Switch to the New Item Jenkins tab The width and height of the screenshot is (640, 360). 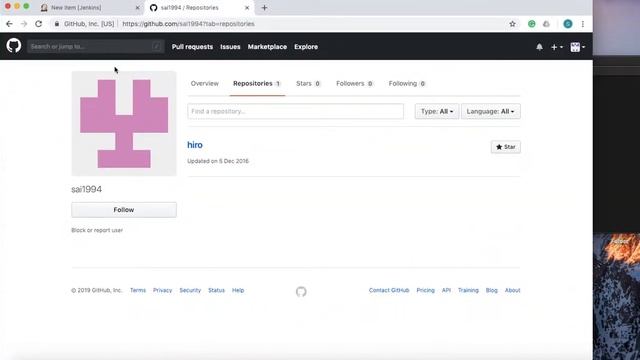click(x=90, y=8)
